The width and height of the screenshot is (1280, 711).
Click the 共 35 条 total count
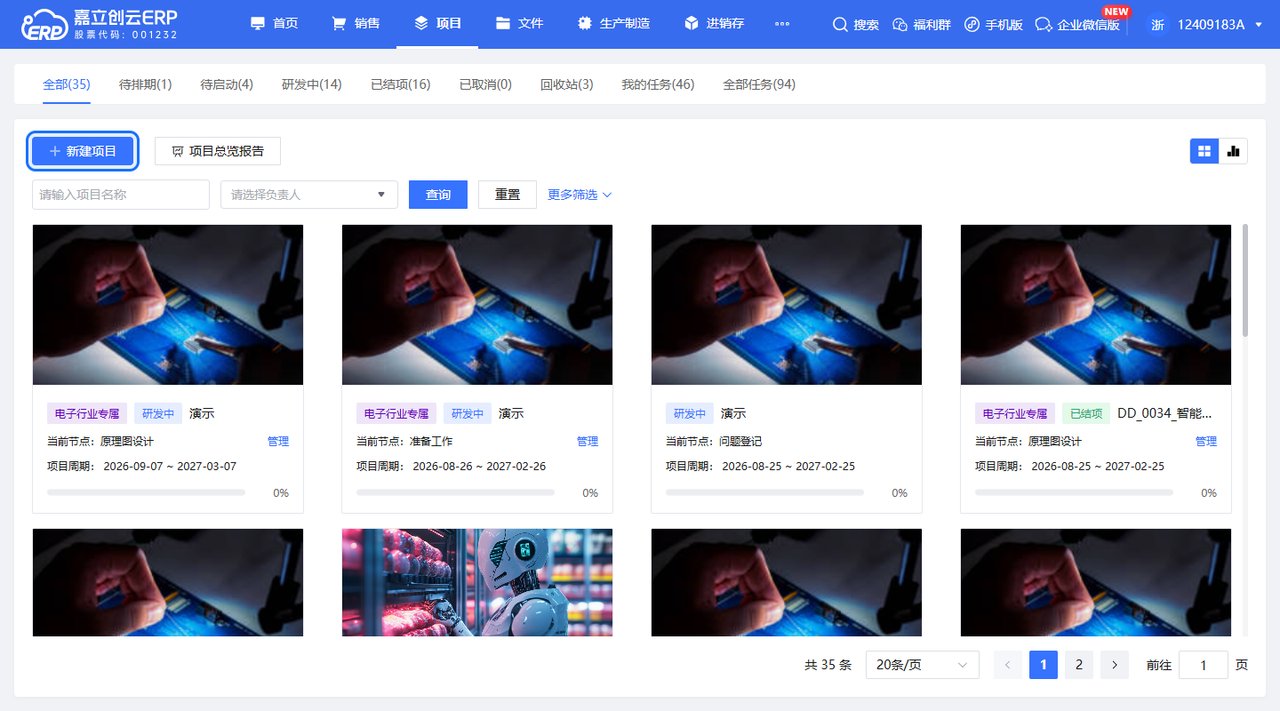click(x=828, y=665)
